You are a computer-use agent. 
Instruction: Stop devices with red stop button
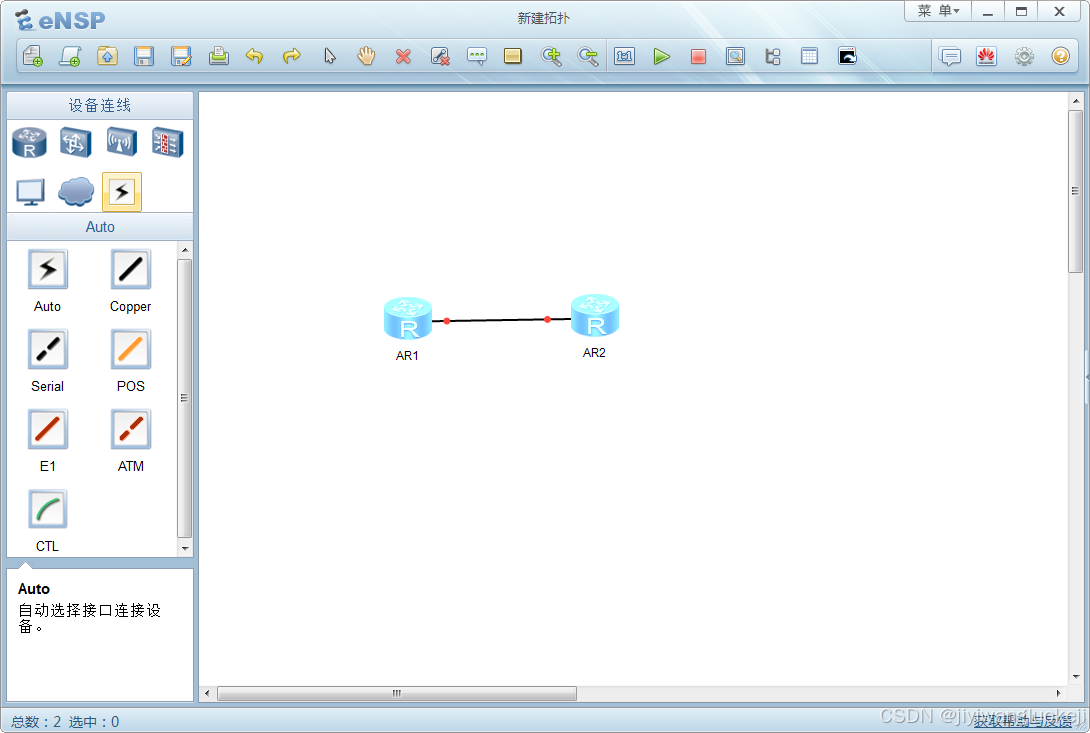(x=699, y=56)
